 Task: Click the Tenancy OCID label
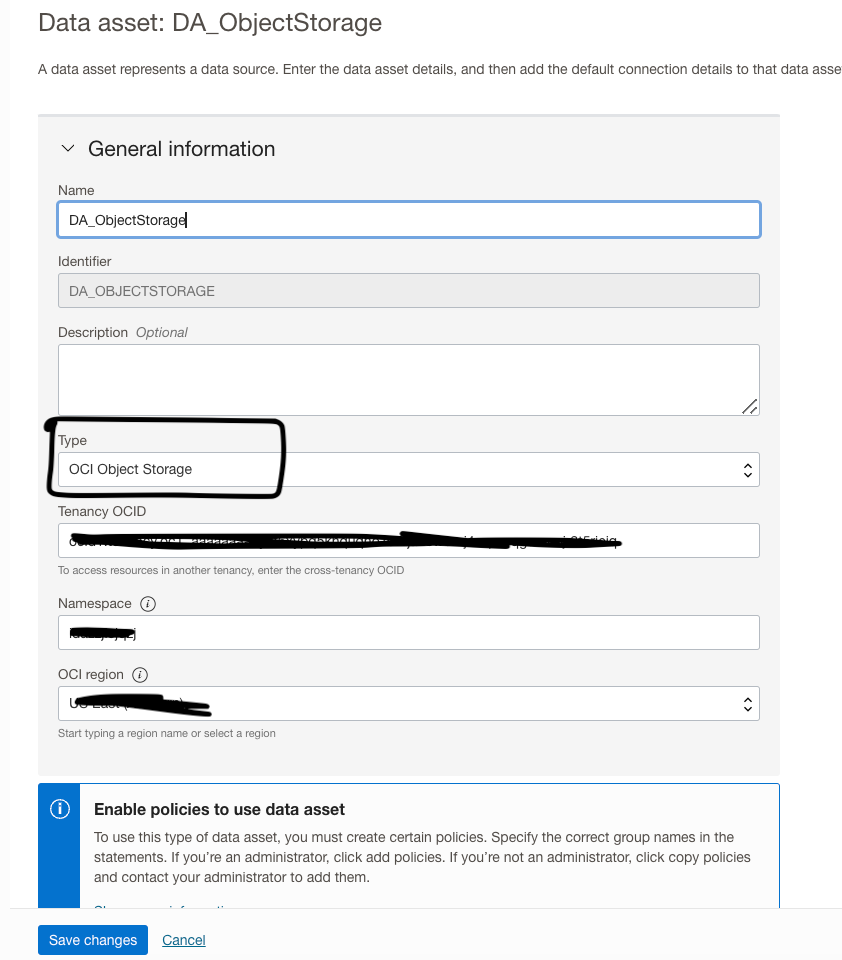pos(102,511)
